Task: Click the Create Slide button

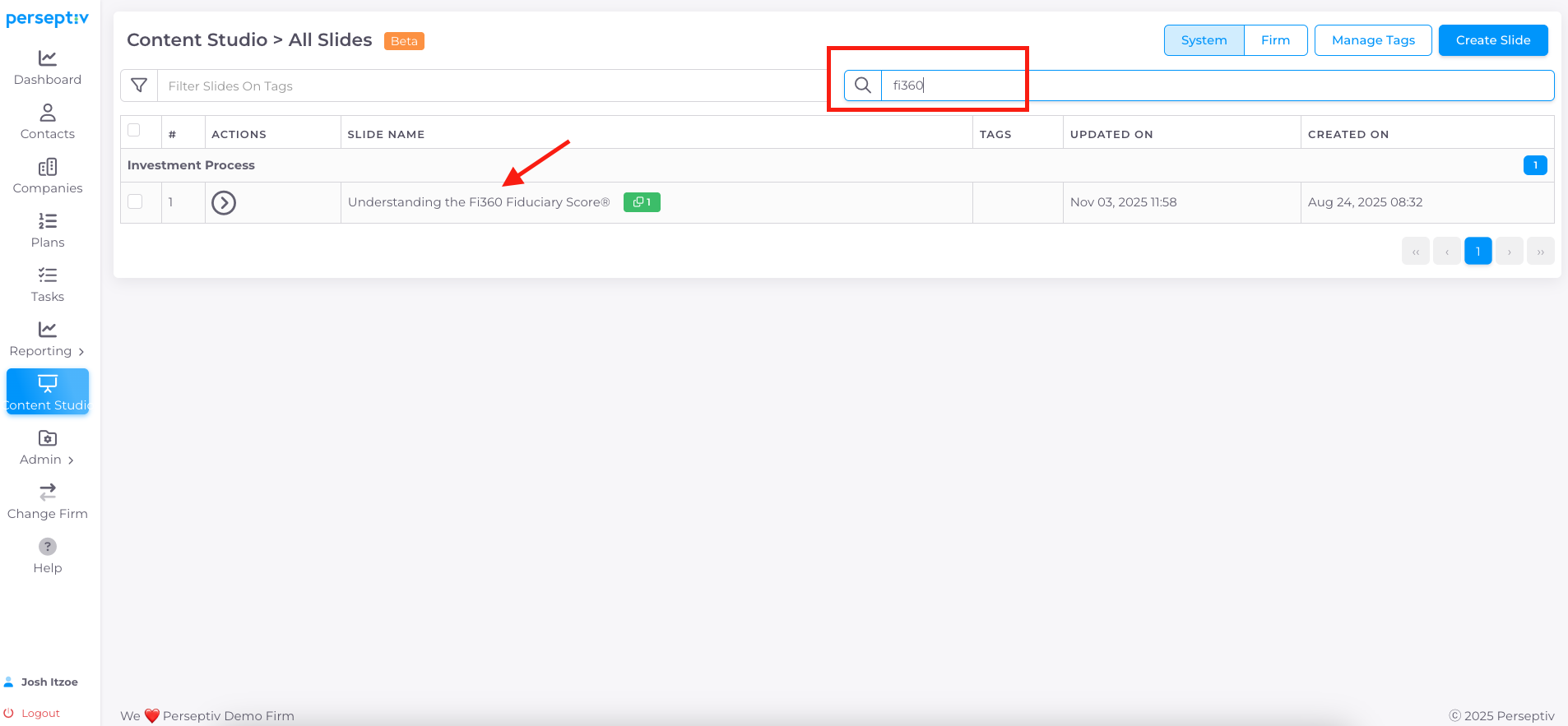Action: click(x=1493, y=40)
